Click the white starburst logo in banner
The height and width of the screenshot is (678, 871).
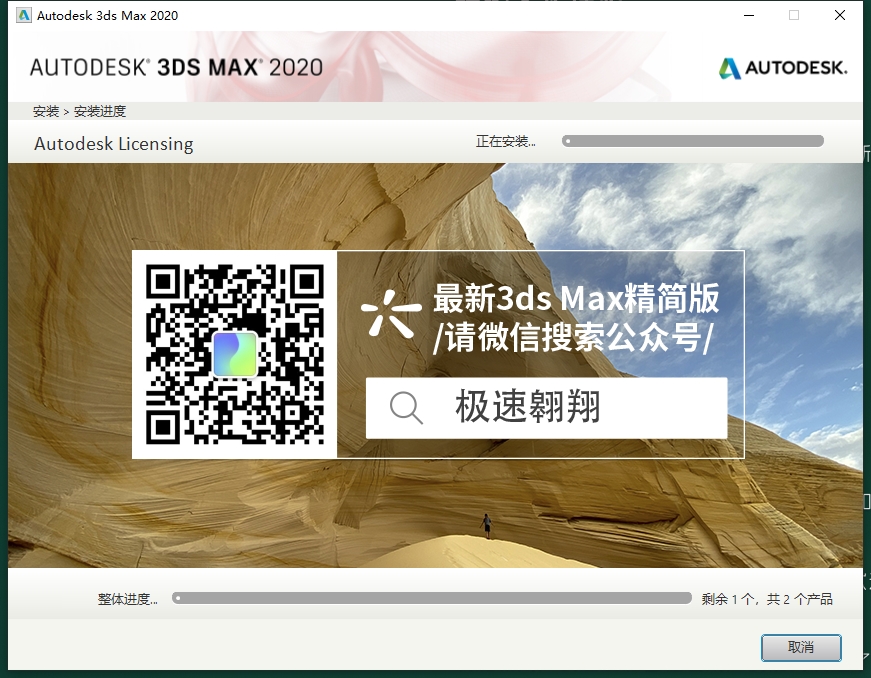tap(391, 314)
